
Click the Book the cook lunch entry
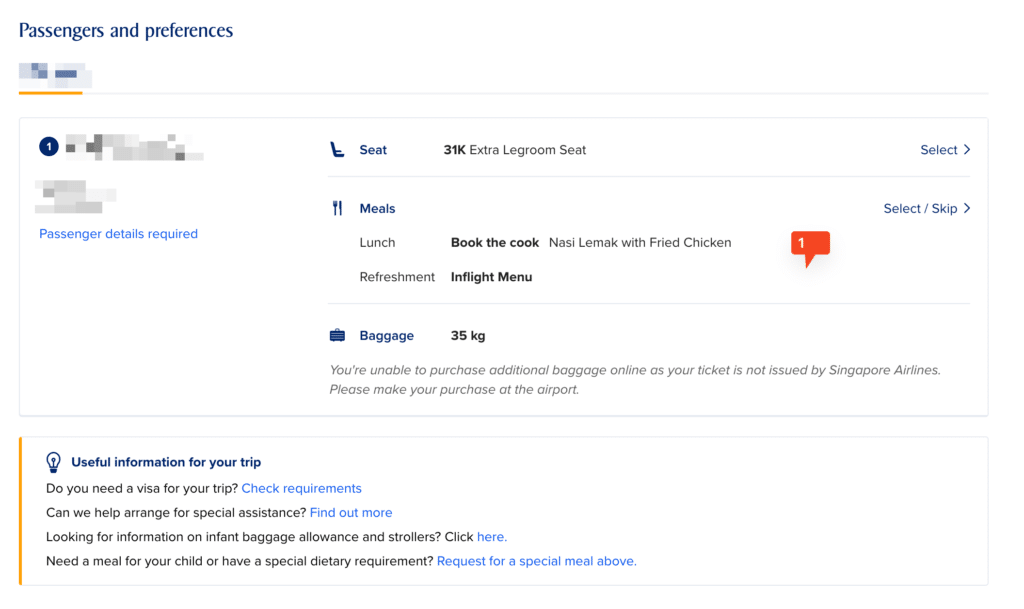[494, 242]
